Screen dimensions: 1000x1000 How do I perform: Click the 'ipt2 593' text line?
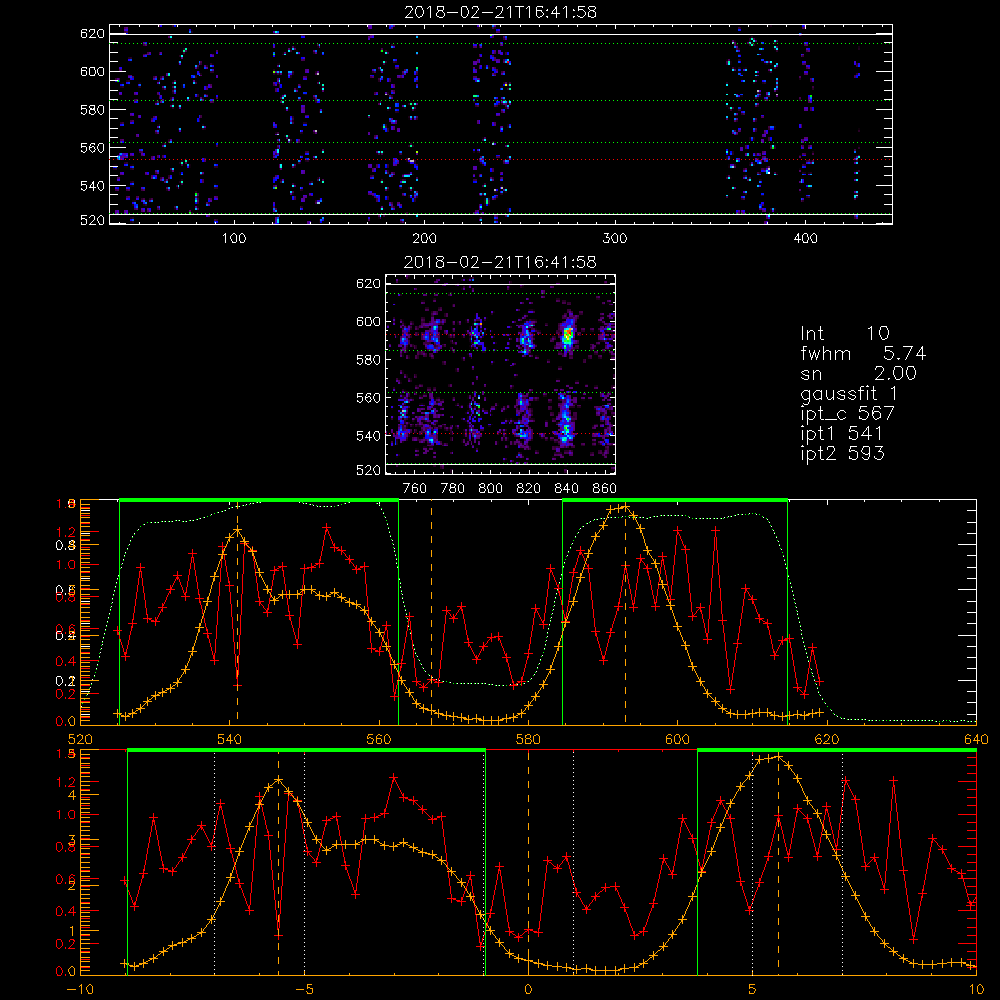click(x=842, y=453)
